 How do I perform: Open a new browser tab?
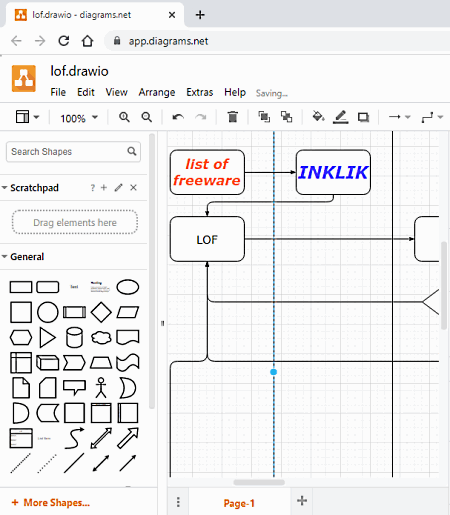point(200,15)
